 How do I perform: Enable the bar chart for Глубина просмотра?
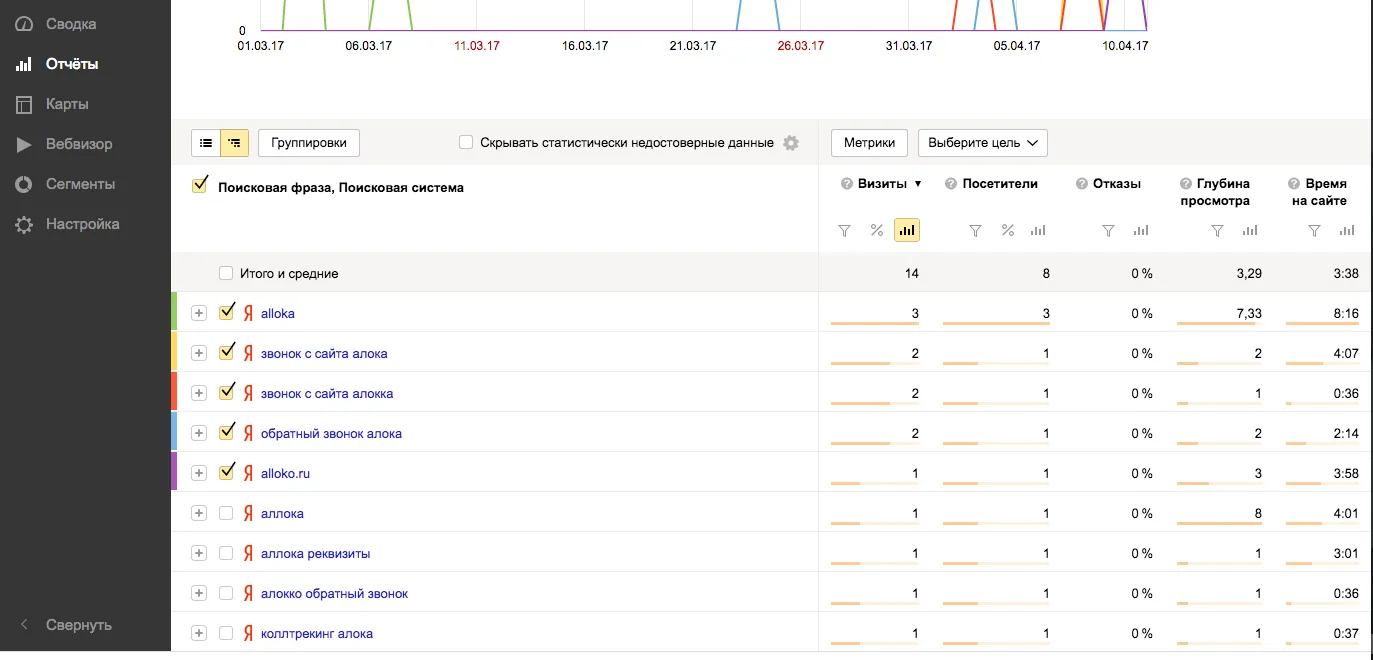(x=1250, y=231)
